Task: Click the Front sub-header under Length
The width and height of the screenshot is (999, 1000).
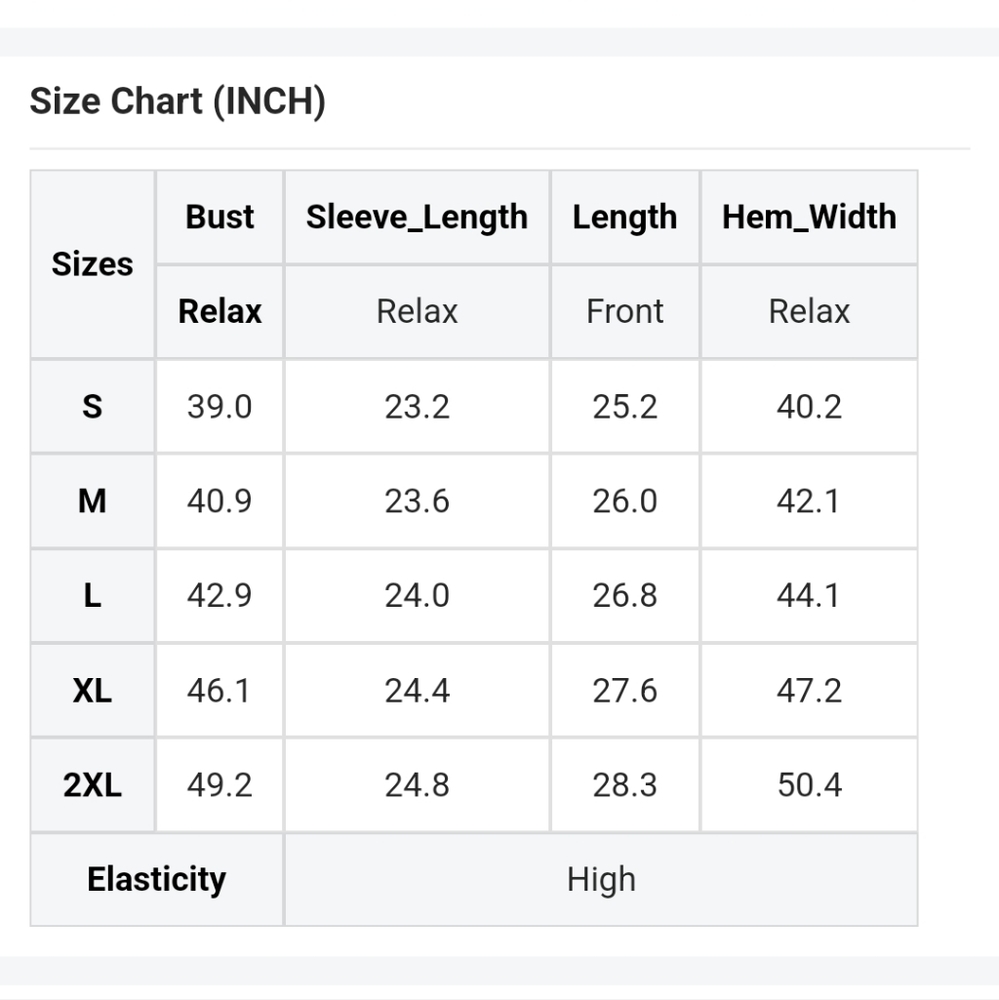Action: (624, 311)
